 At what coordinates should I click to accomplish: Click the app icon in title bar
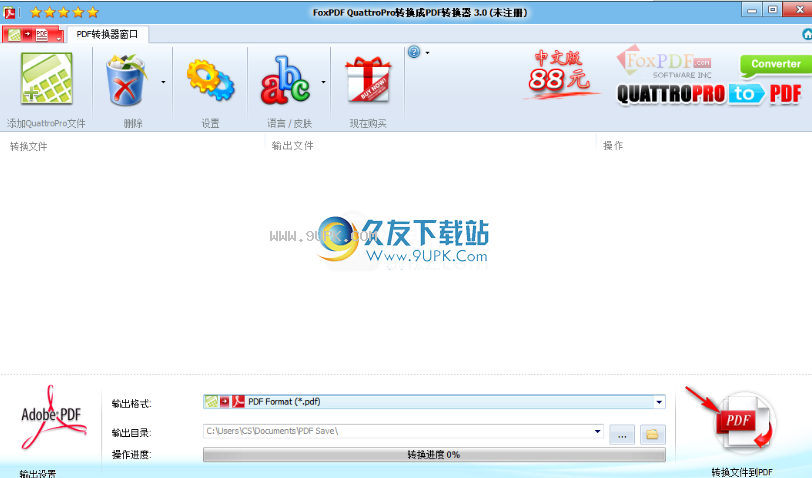coord(9,12)
